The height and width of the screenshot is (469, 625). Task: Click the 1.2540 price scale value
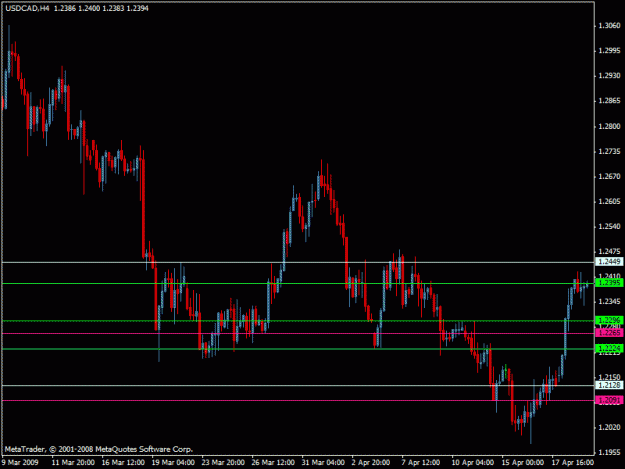point(609,226)
